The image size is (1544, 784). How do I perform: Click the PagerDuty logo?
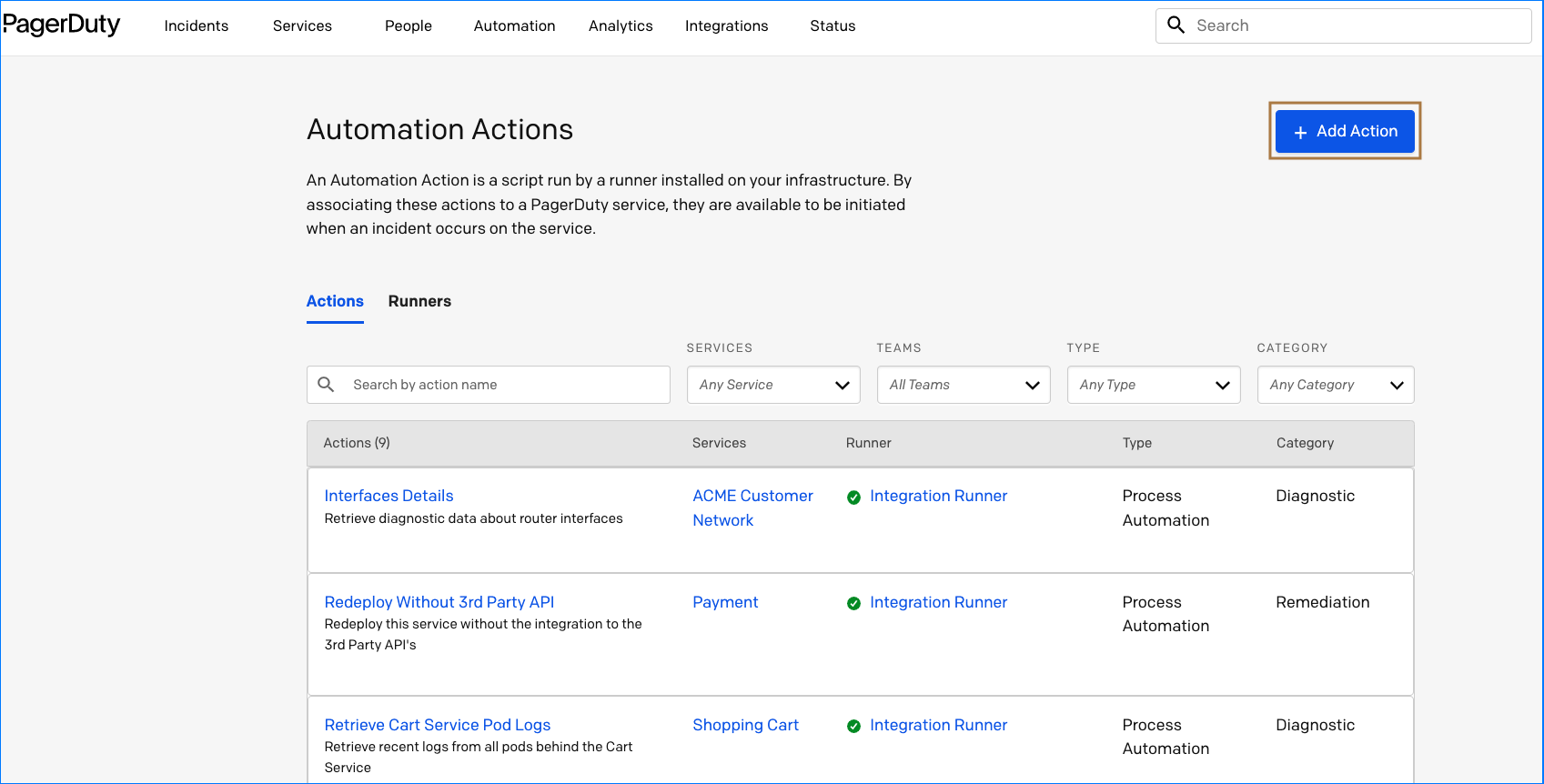[x=61, y=25]
